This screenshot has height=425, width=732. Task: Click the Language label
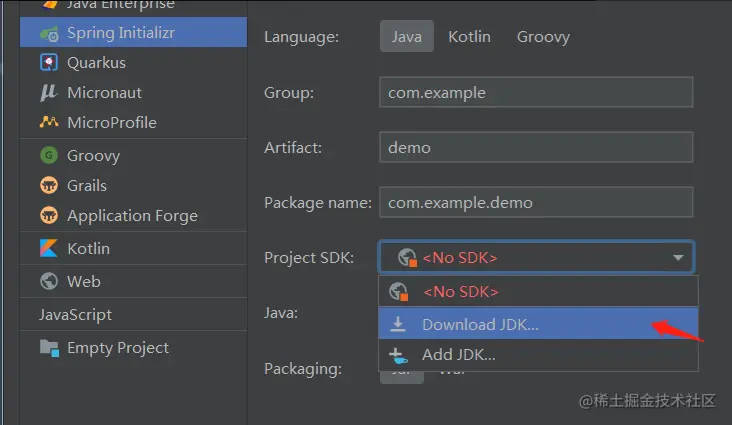[x=302, y=37]
